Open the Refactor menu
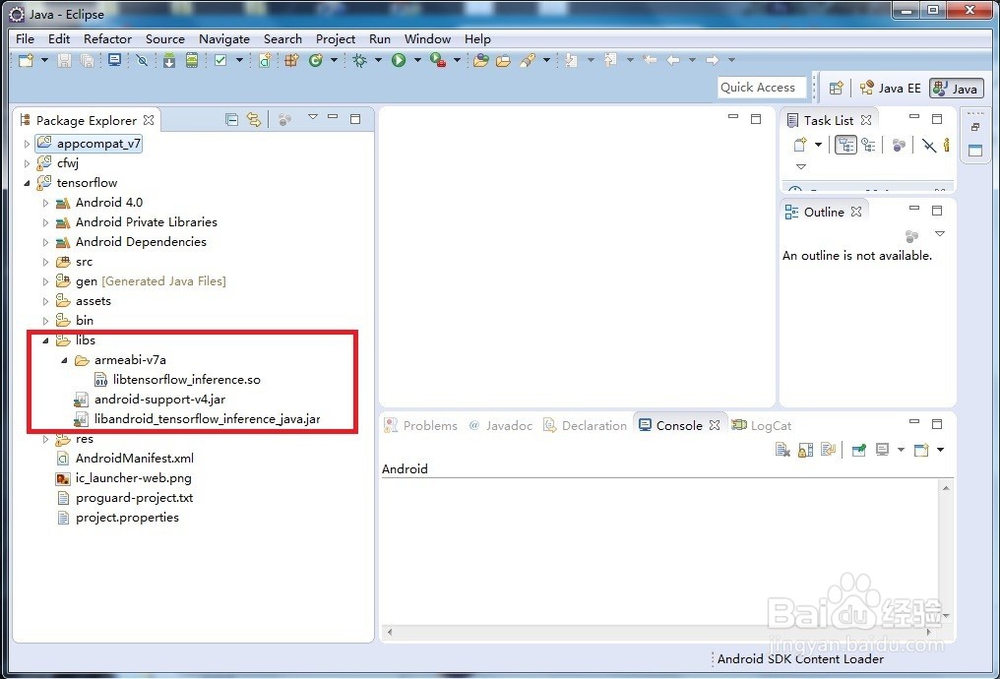 (107, 39)
